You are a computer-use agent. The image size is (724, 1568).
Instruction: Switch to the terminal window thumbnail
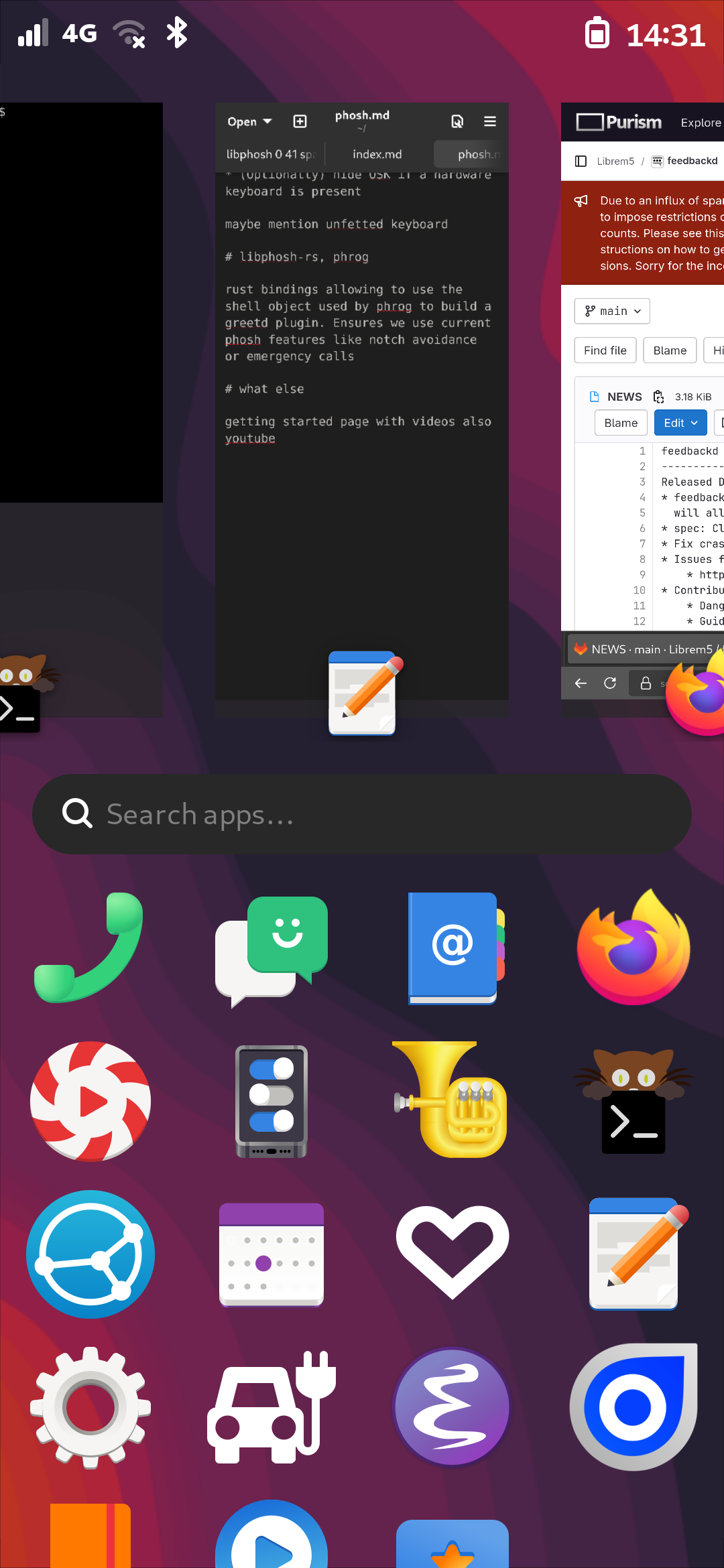coord(80,302)
